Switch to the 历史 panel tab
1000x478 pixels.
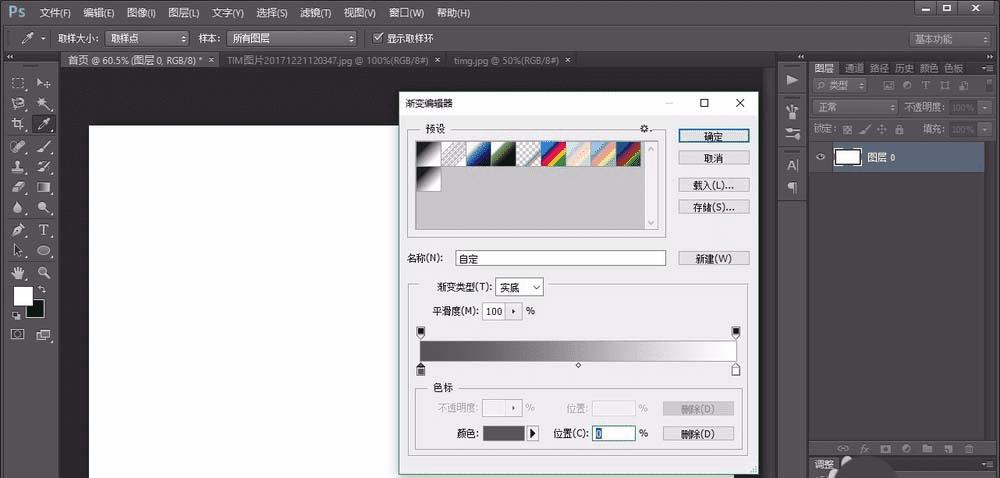click(x=904, y=68)
